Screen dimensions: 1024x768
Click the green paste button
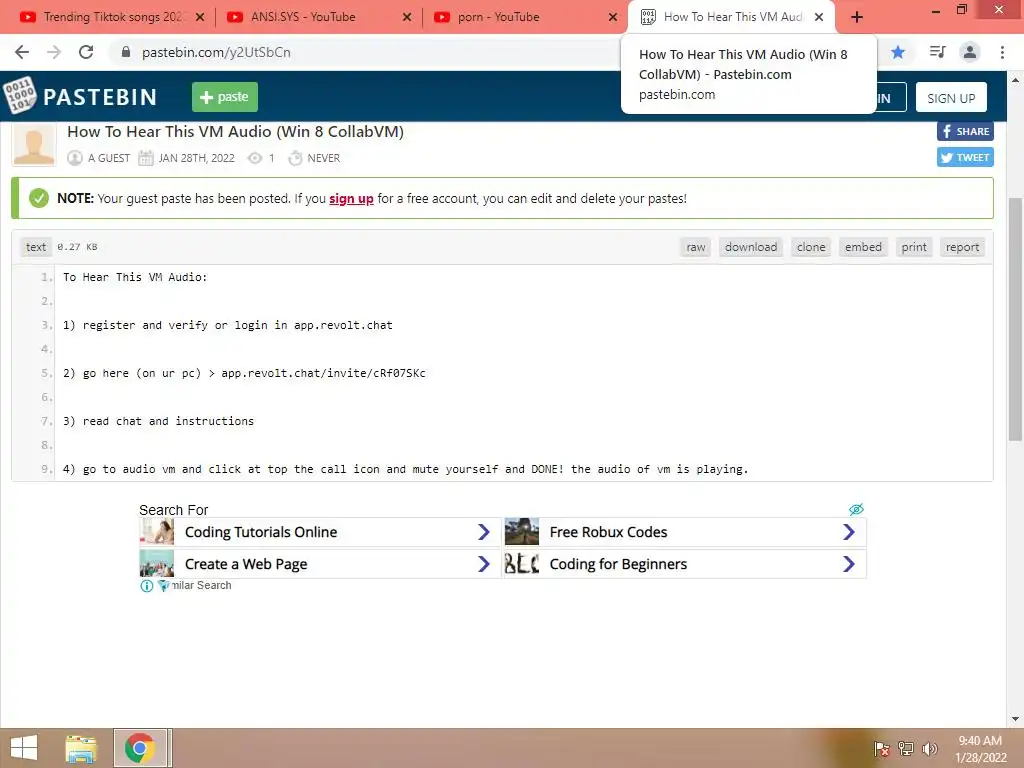coord(225,97)
